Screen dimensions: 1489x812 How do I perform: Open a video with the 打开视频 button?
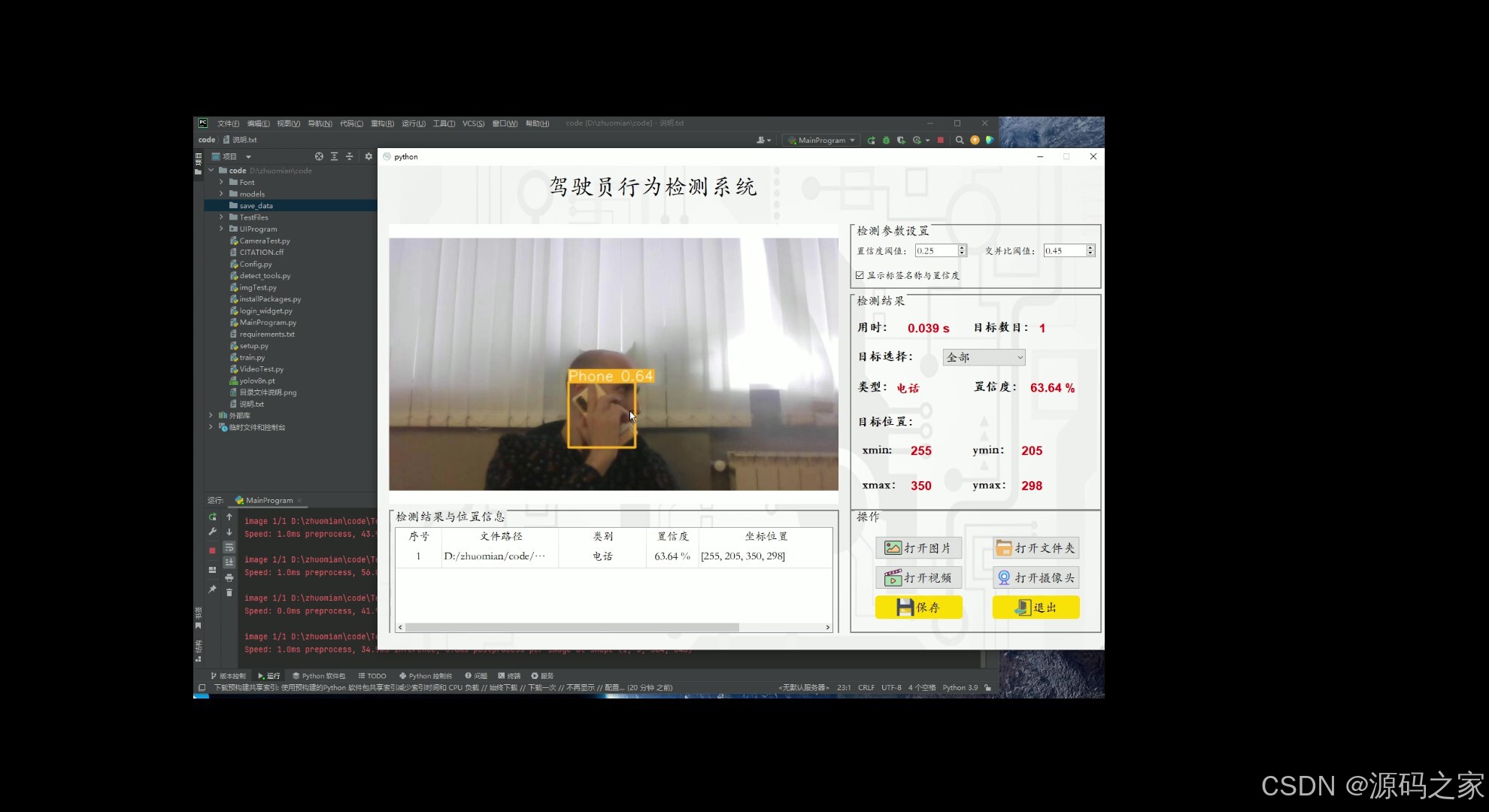(918, 577)
